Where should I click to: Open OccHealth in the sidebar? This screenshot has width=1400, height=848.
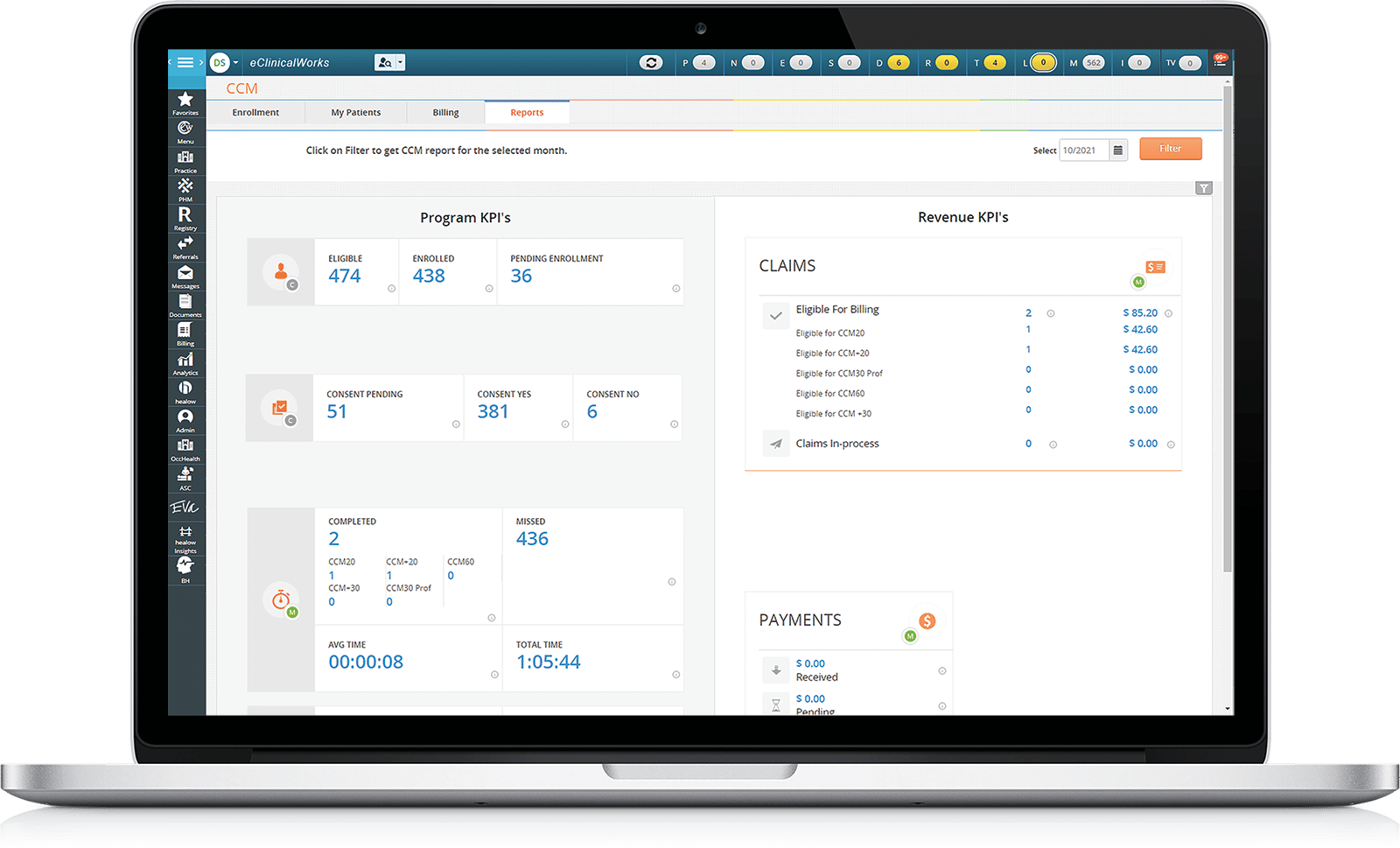pos(185,449)
